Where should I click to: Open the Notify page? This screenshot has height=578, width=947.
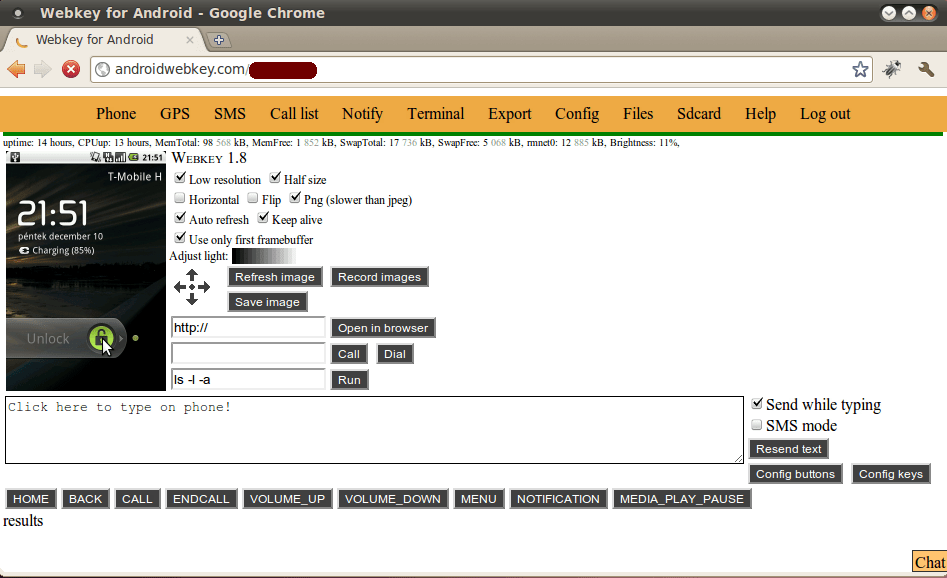(x=362, y=114)
